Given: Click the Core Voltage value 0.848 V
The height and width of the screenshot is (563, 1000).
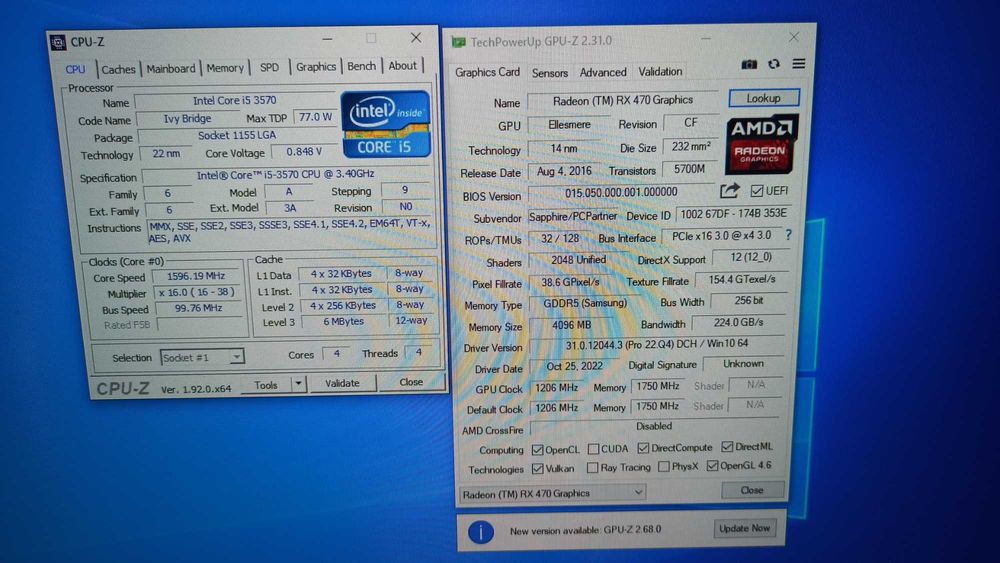Looking at the screenshot, I should pos(304,152).
